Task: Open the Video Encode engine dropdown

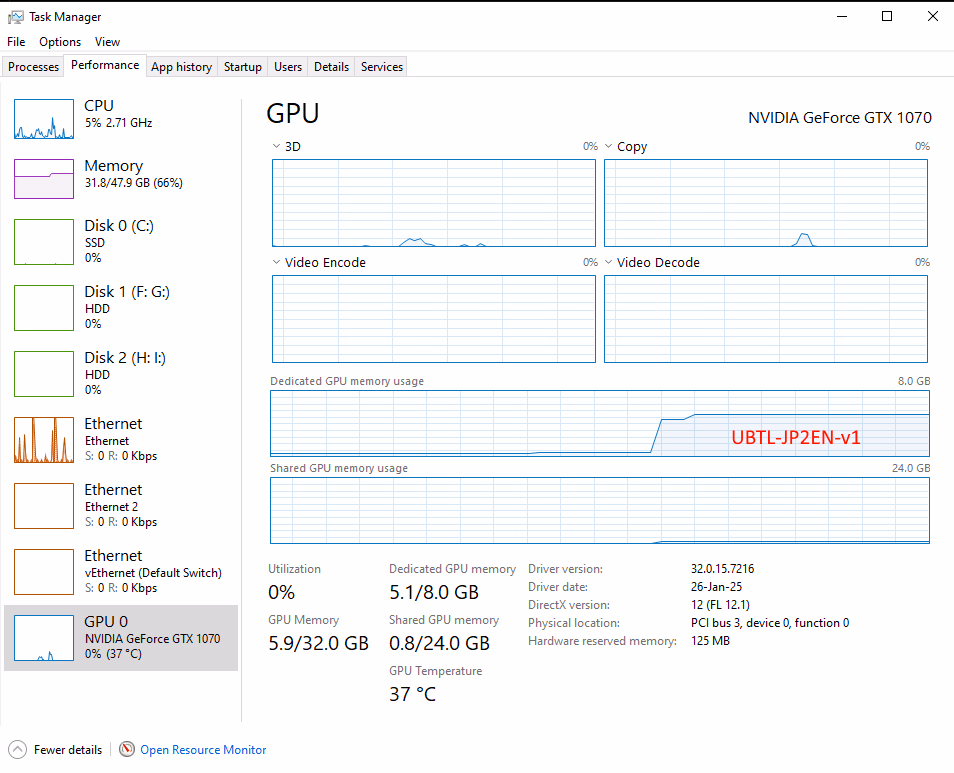Action: (277, 263)
